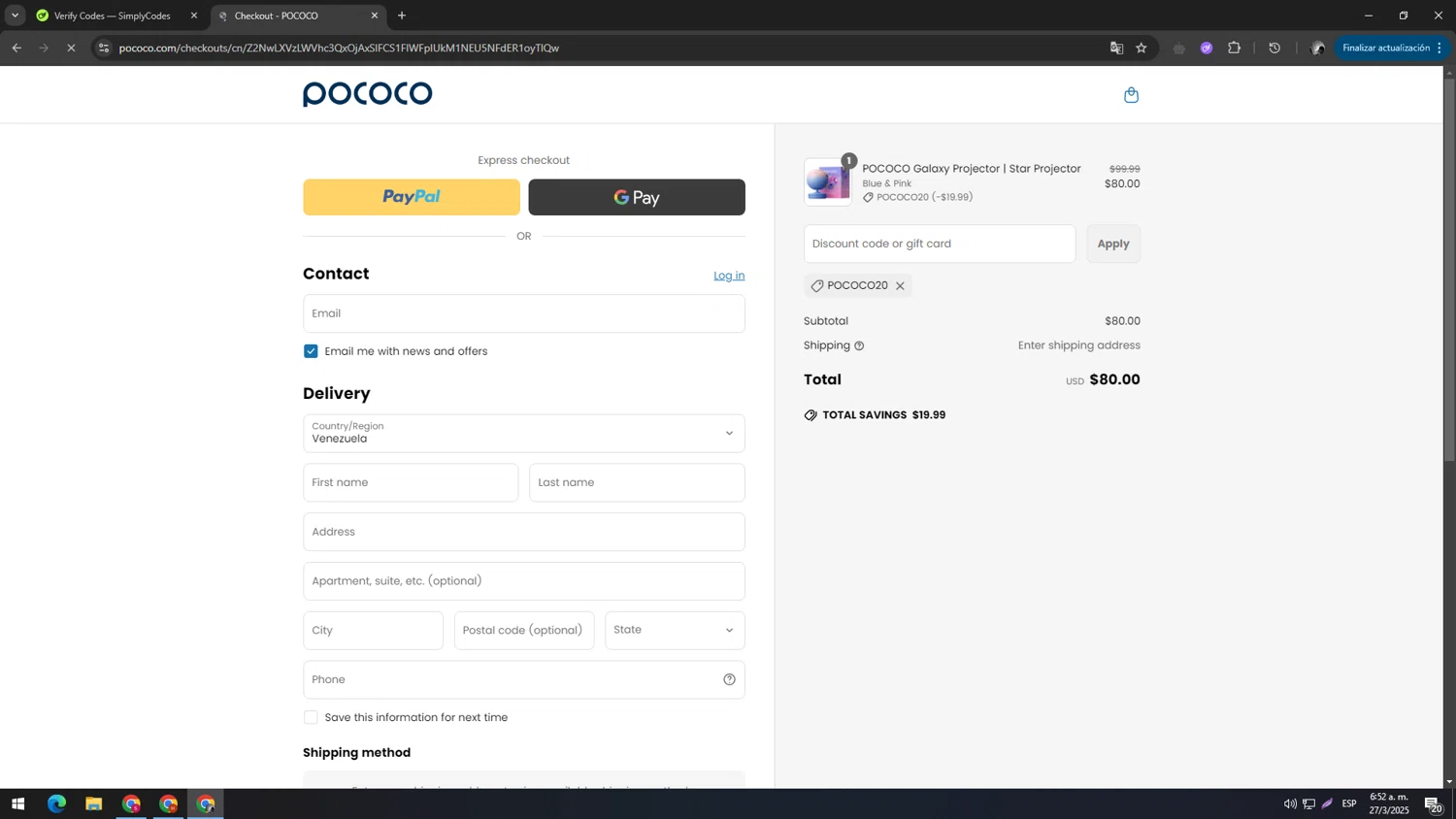Click the Email input field

523,313
